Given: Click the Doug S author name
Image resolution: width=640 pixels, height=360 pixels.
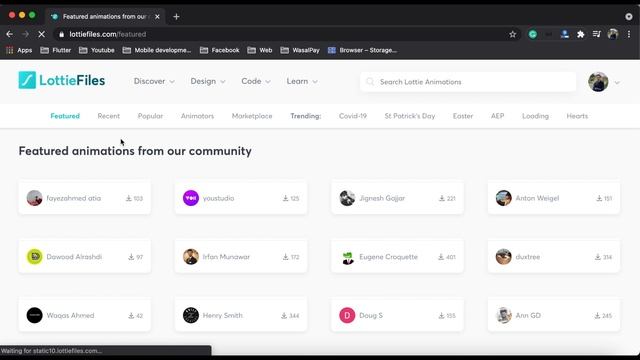Looking at the screenshot, I should click(x=371, y=316).
